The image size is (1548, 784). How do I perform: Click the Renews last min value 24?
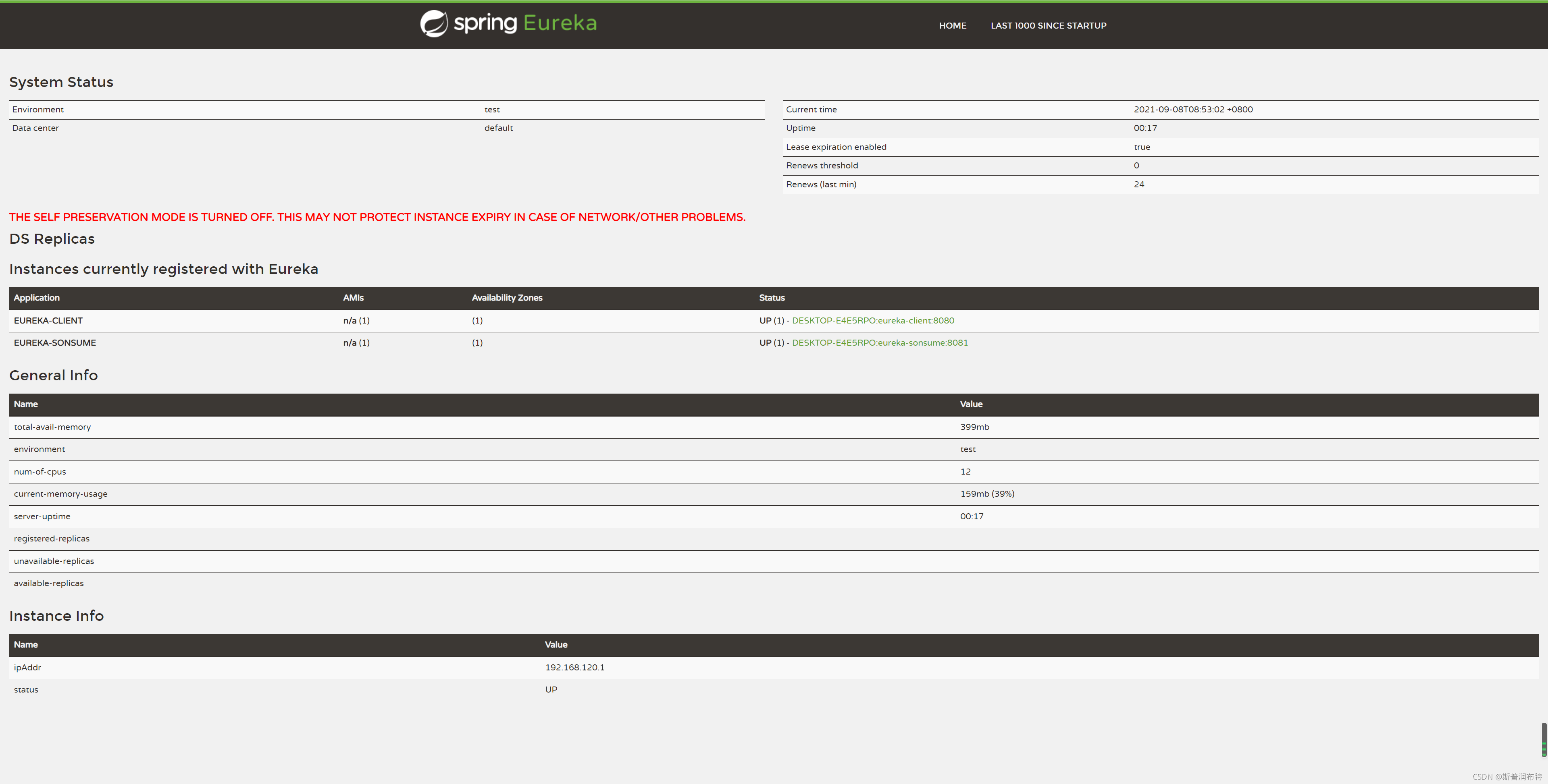pyautogui.click(x=1139, y=184)
